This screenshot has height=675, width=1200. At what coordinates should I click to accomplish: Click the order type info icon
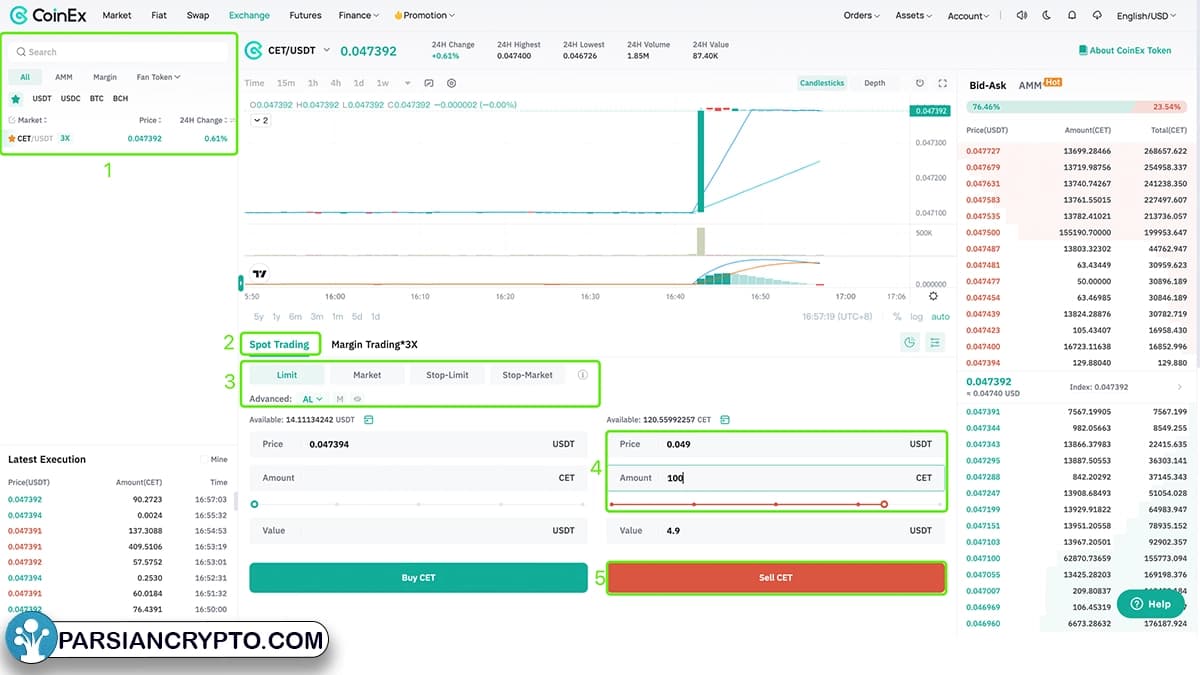tap(583, 375)
